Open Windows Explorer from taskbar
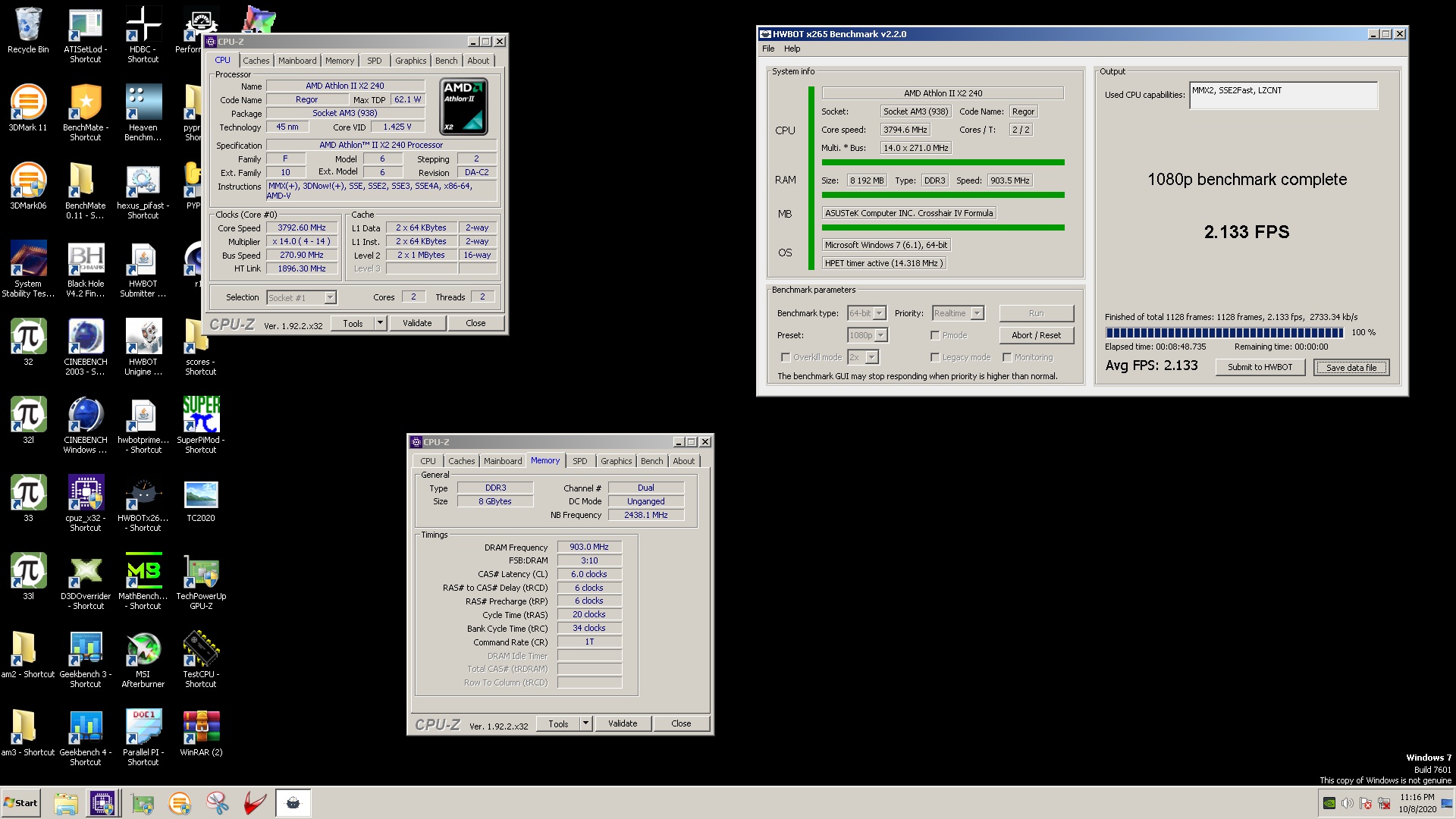Viewport: 1456px width, 819px height. coord(66,803)
